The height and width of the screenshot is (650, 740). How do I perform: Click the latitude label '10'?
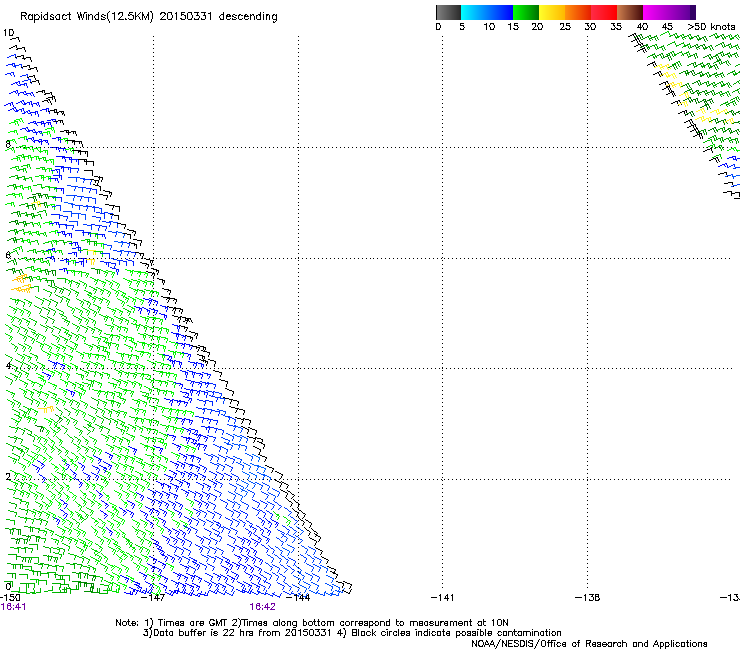[9, 33]
